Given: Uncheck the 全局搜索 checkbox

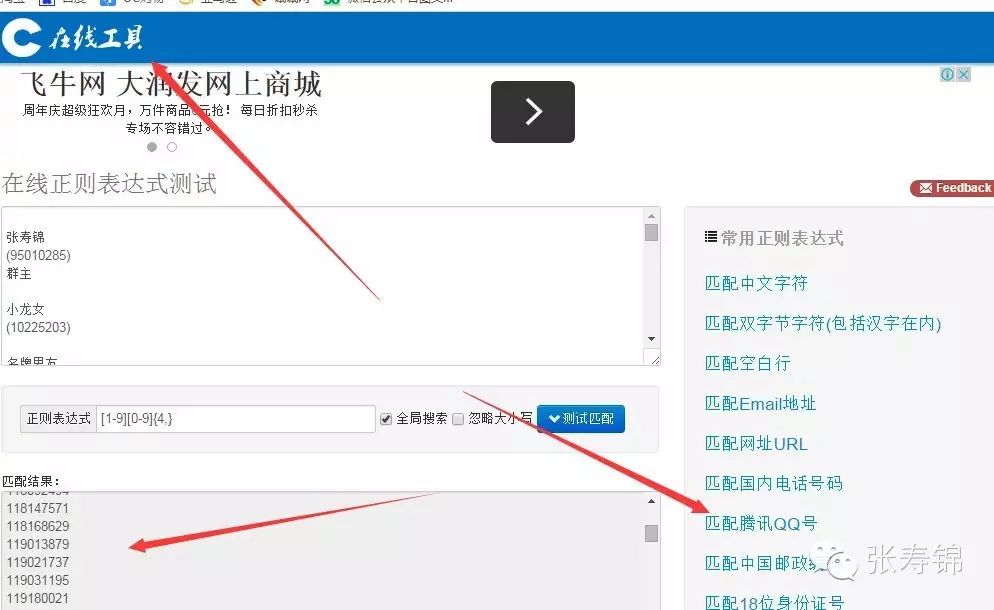Looking at the screenshot, I should [x=386, y=418].
